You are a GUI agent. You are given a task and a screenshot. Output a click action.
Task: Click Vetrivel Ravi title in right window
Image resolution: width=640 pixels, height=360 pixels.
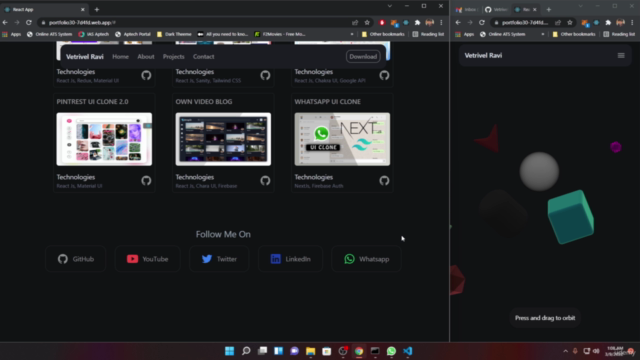tap(483, 56)
